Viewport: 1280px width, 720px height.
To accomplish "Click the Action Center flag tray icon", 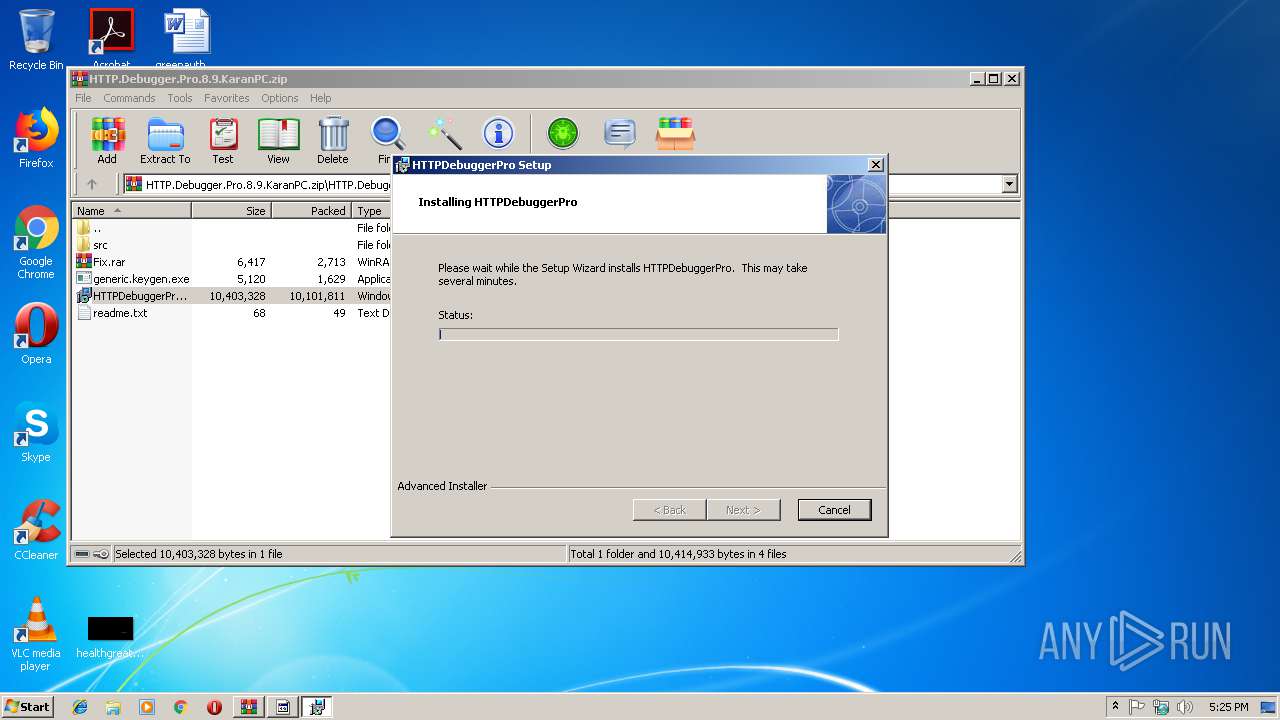I will coord(1137,707).
